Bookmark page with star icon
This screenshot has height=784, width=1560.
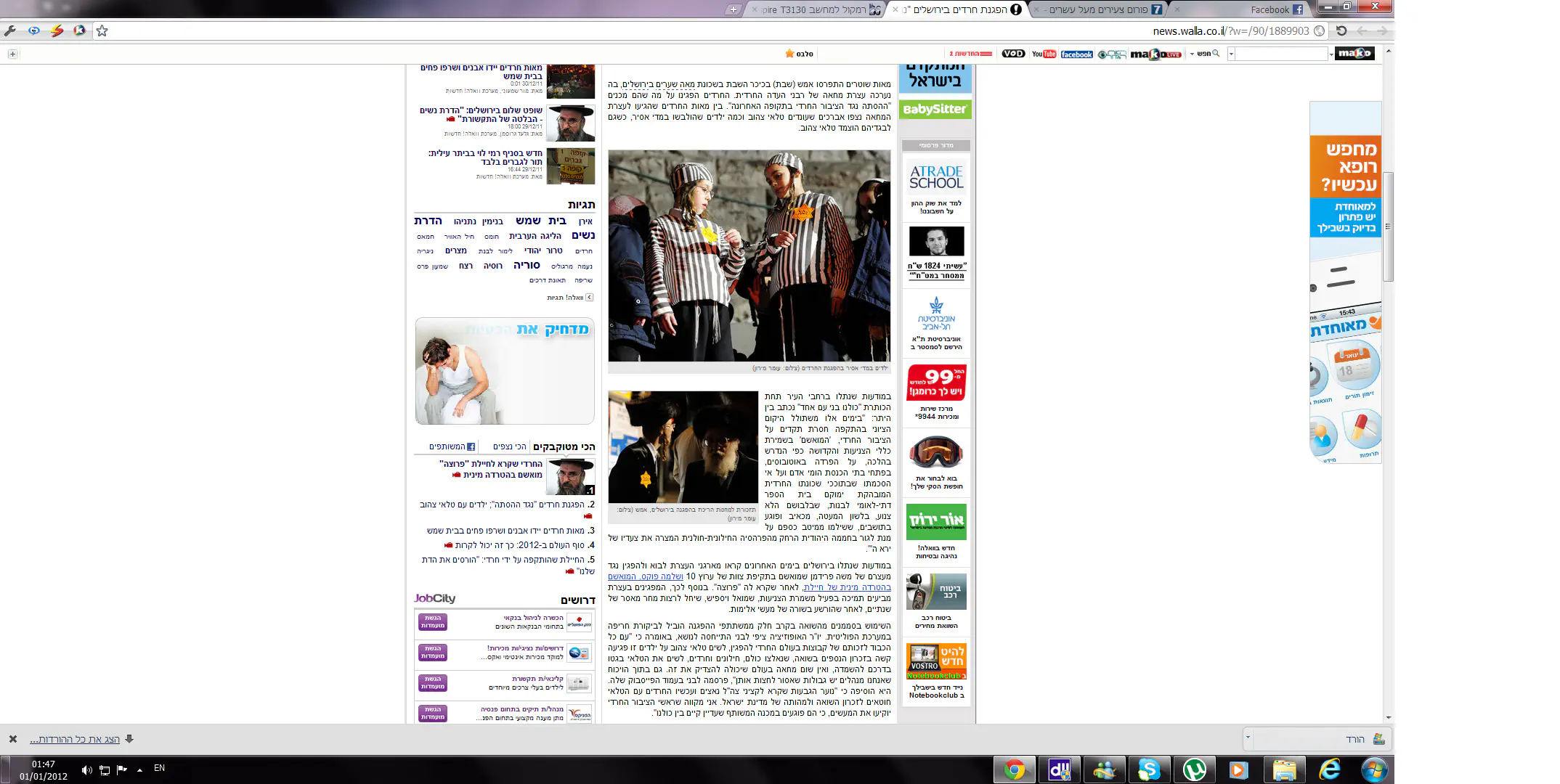tap(102, 30)
